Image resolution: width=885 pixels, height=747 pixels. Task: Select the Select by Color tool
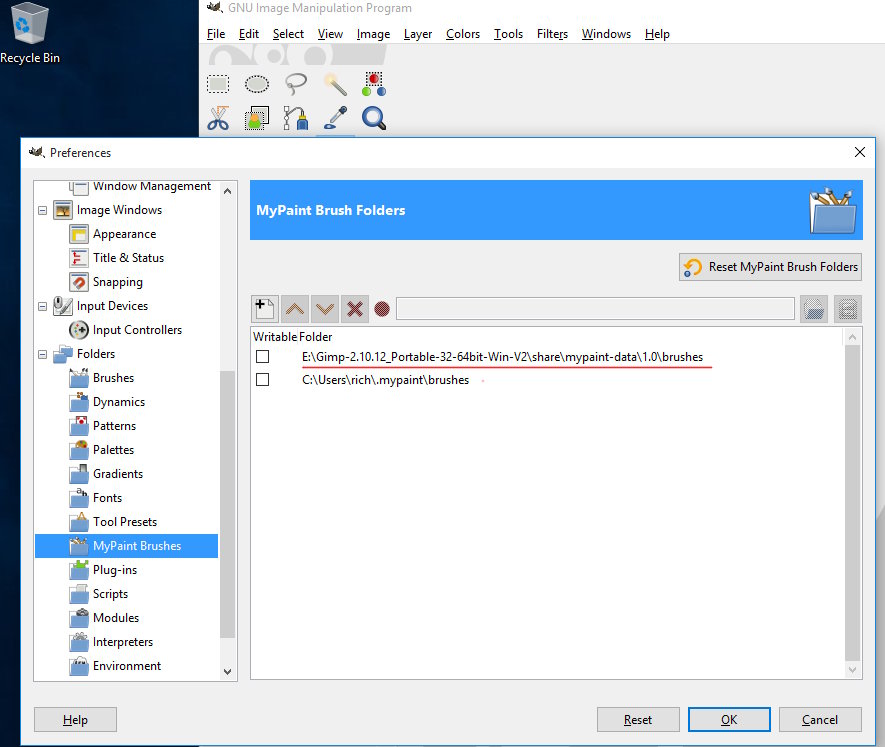click(x=374, y=84)
